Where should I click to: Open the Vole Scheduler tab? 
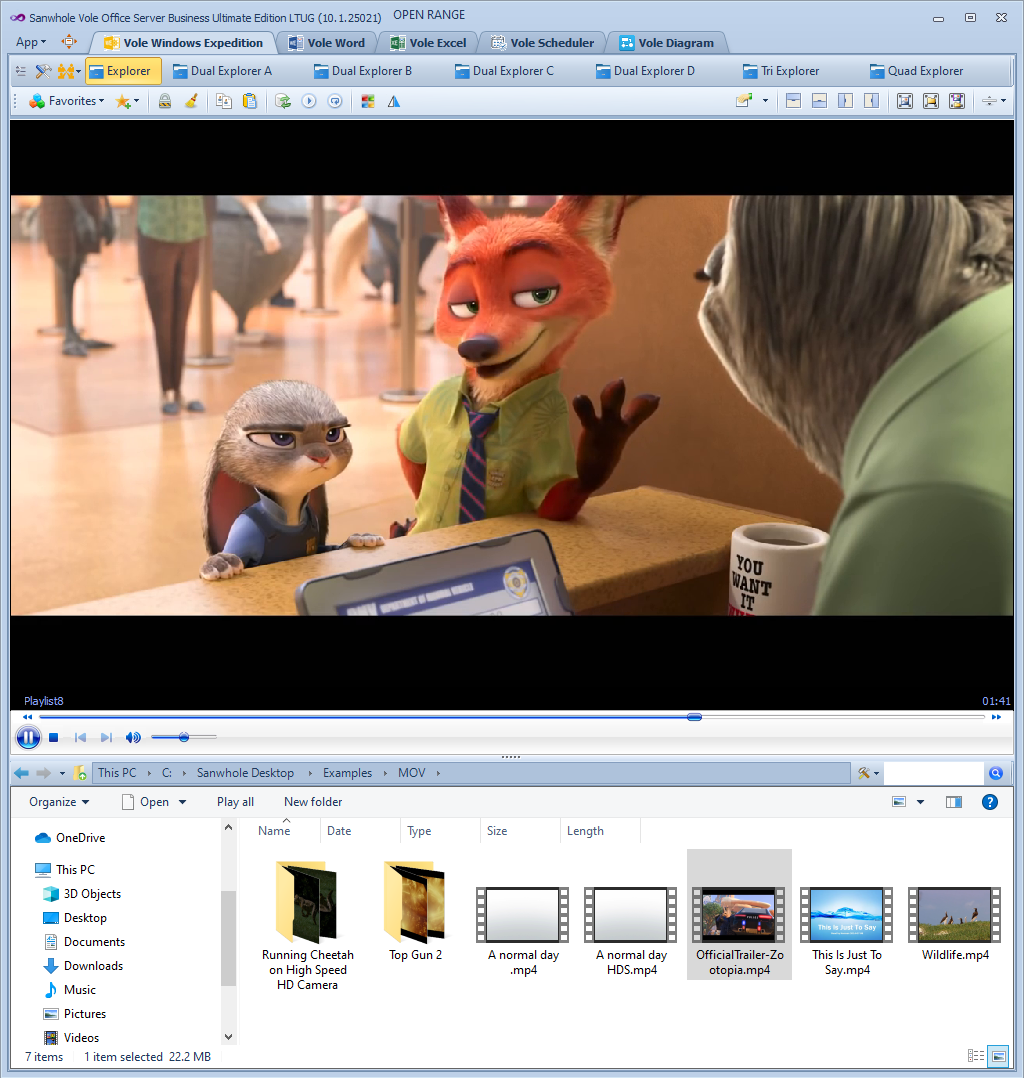click(x=543, y=43)
